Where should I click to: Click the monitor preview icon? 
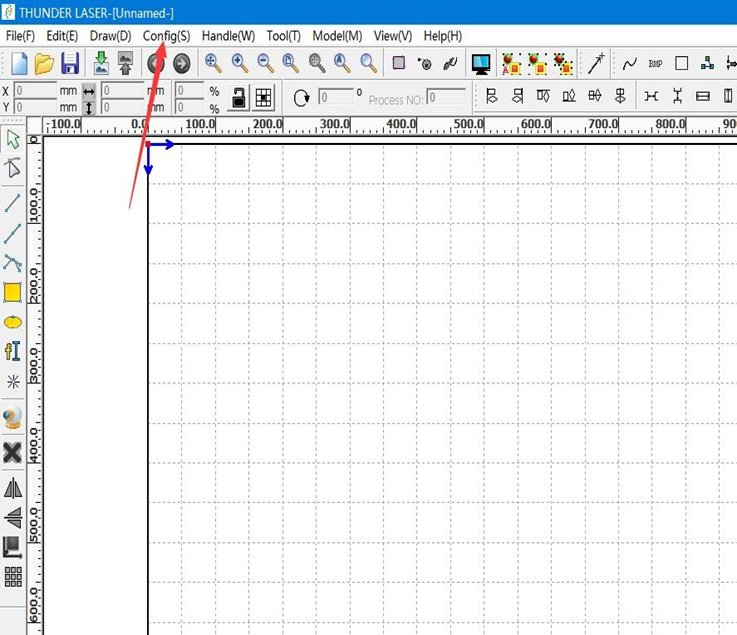(481, 64)
